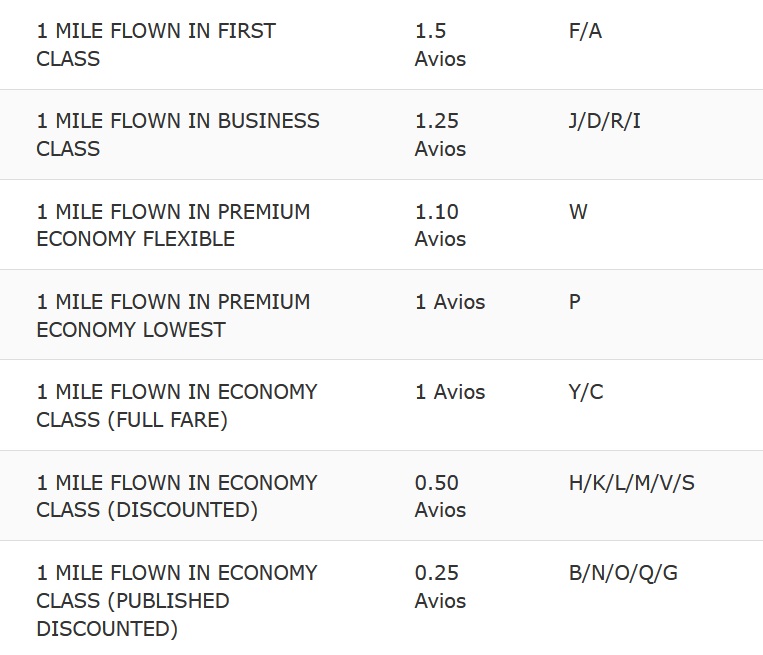
Task: Select the 1 Avios value beside code Y/C
Action: [450, 392]
